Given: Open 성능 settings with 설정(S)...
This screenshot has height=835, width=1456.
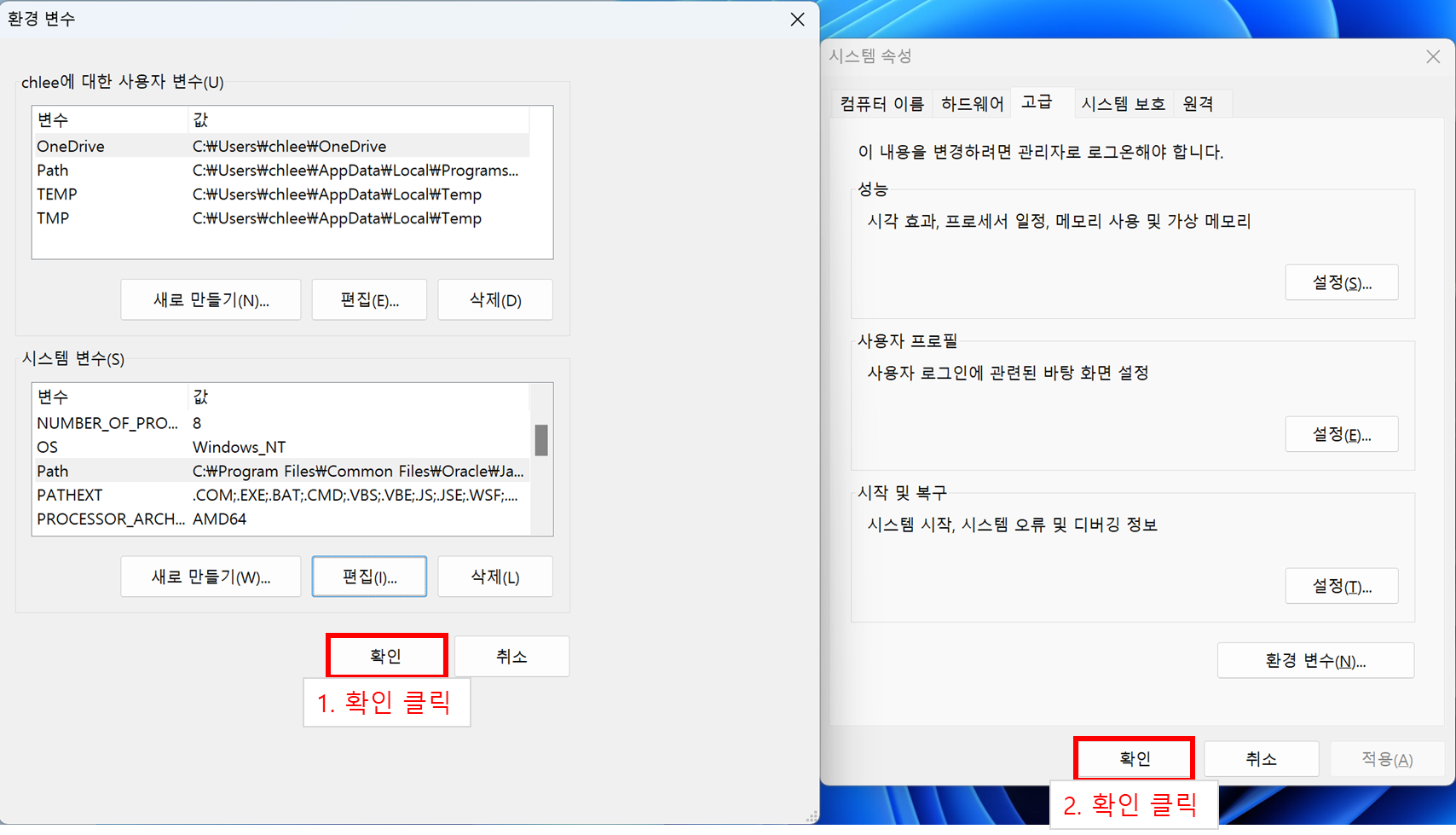Looking at the screenshot, I should coord(1342,282).
